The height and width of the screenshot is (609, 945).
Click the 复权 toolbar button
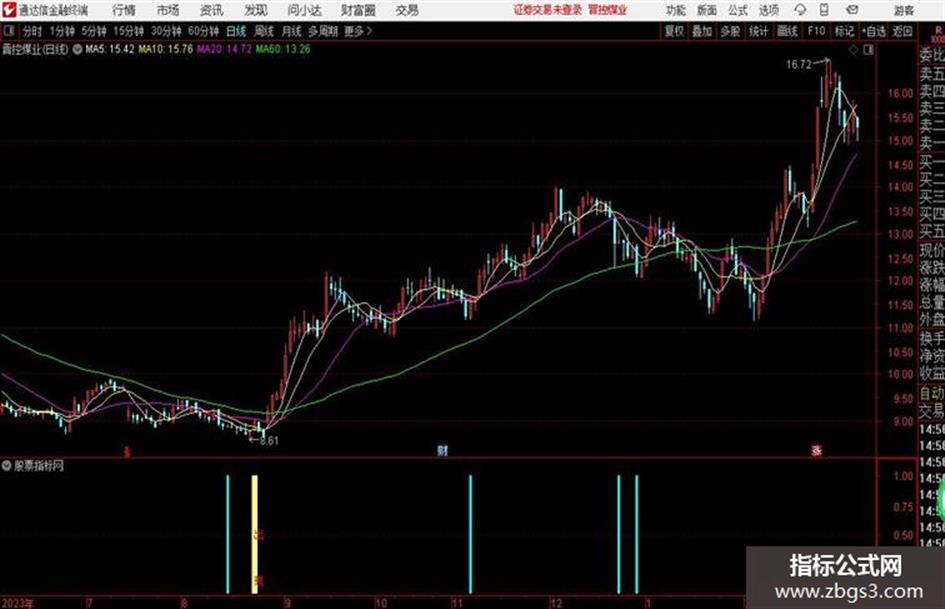tap(674, 31)
